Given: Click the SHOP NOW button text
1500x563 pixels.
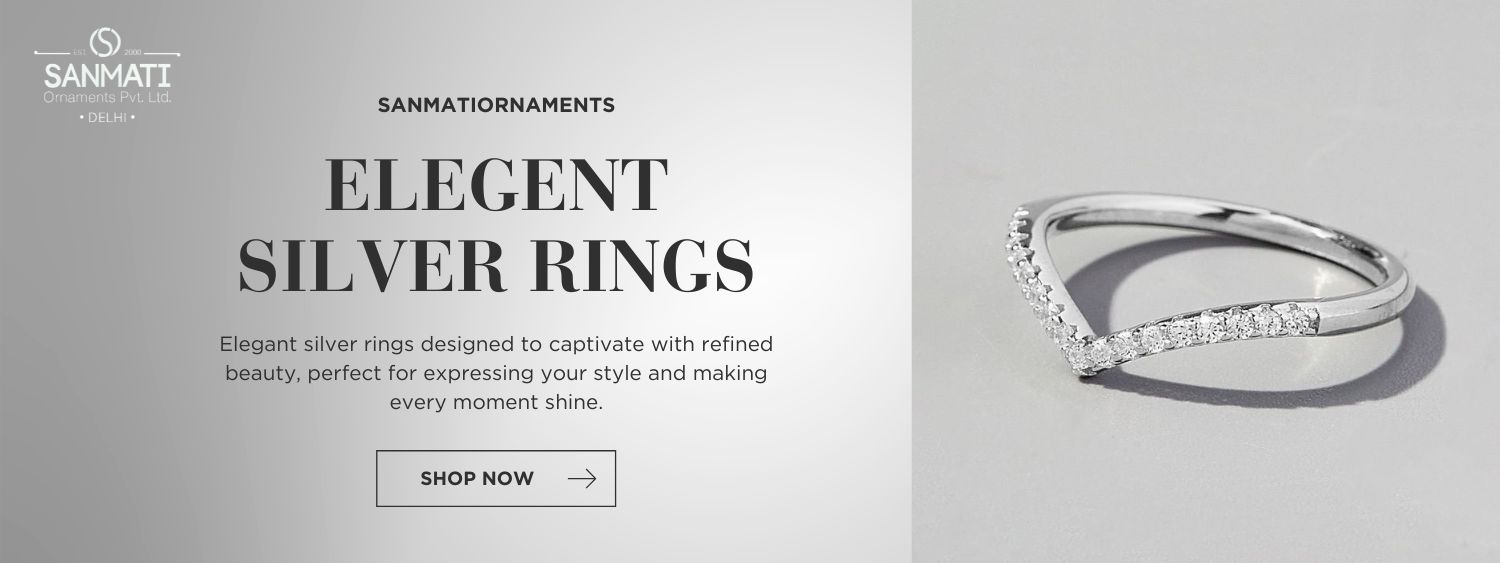Looking at the screenshot, I should coord(477,478).
